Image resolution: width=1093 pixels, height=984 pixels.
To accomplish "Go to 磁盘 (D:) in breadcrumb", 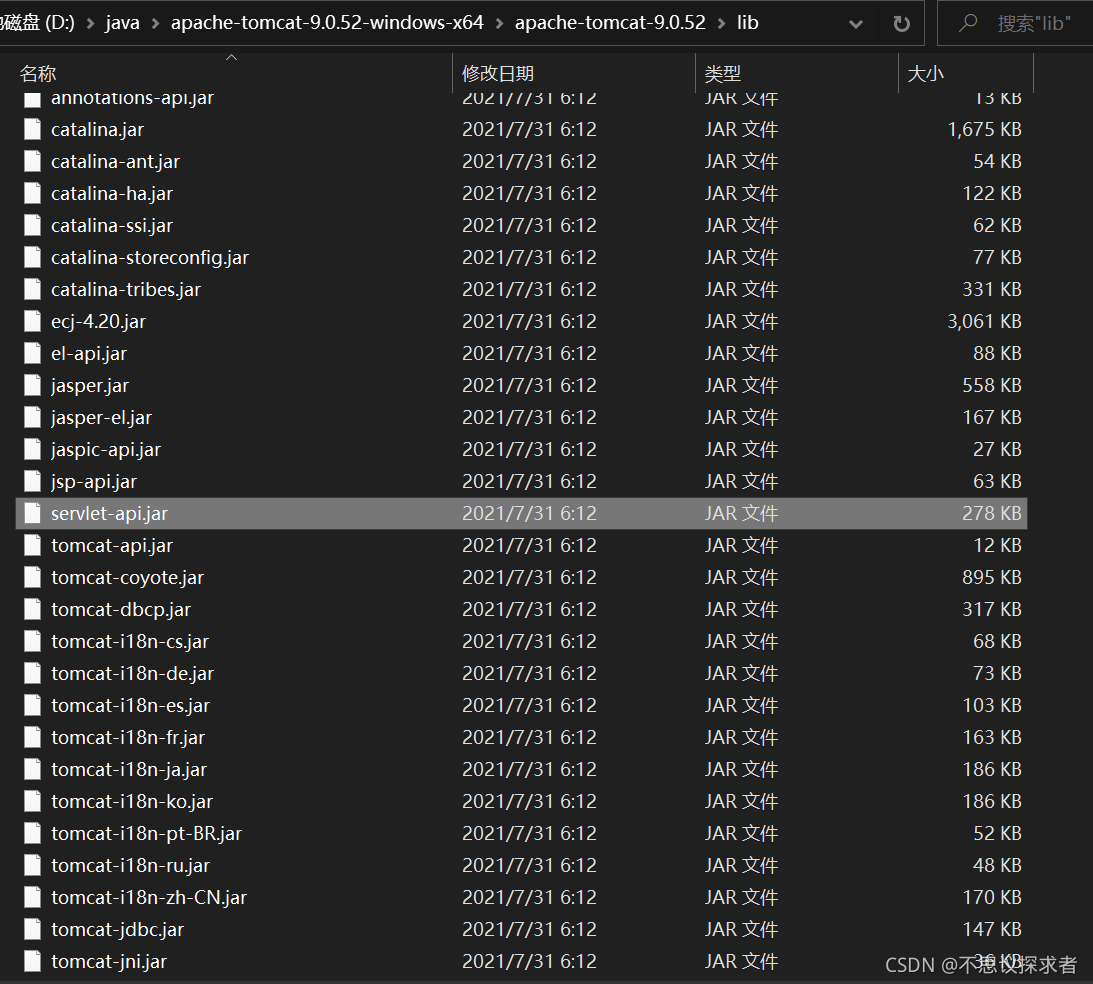I will click(x=37, y=23).
